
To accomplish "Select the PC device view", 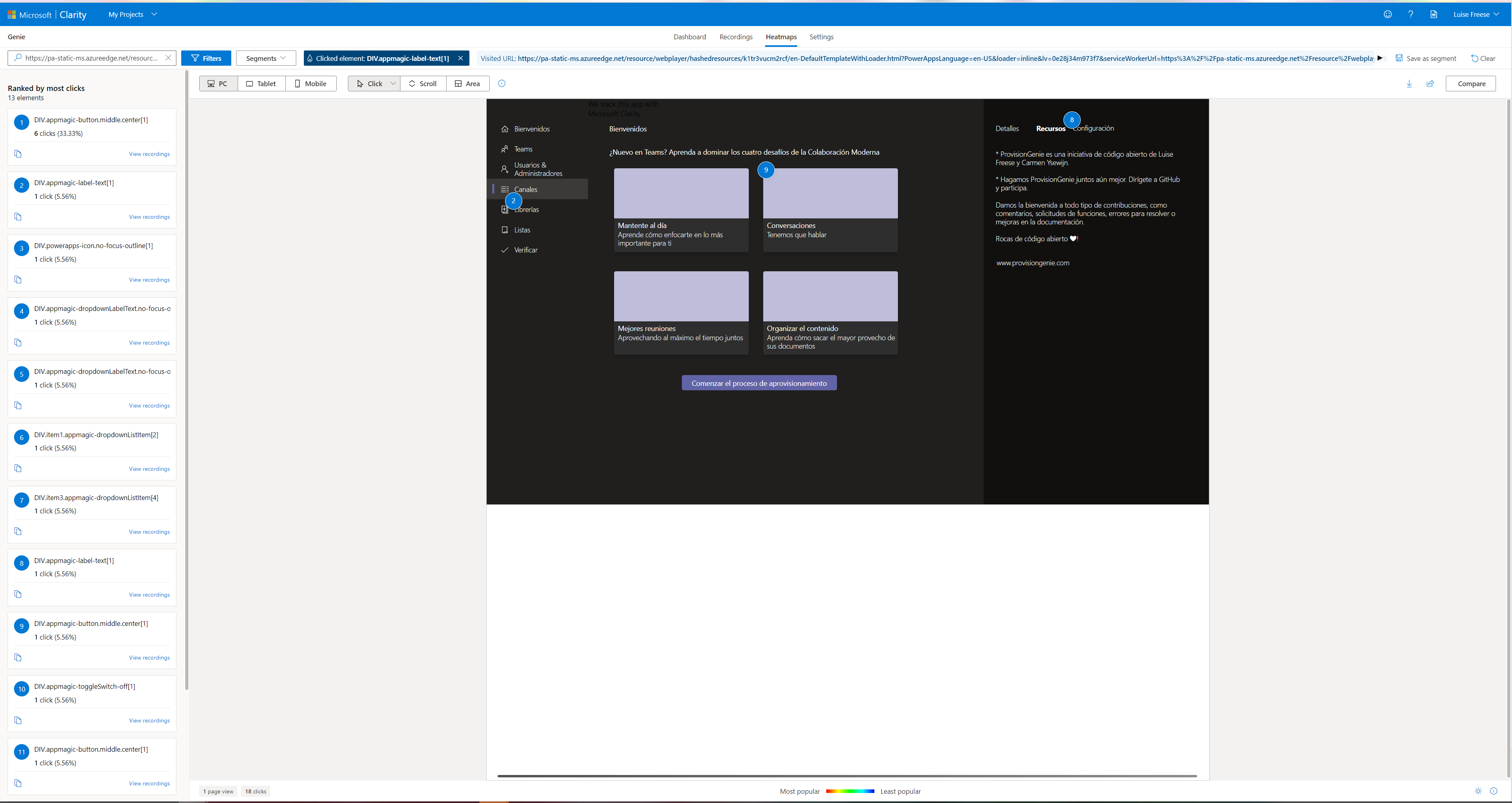I will (218, 83).
